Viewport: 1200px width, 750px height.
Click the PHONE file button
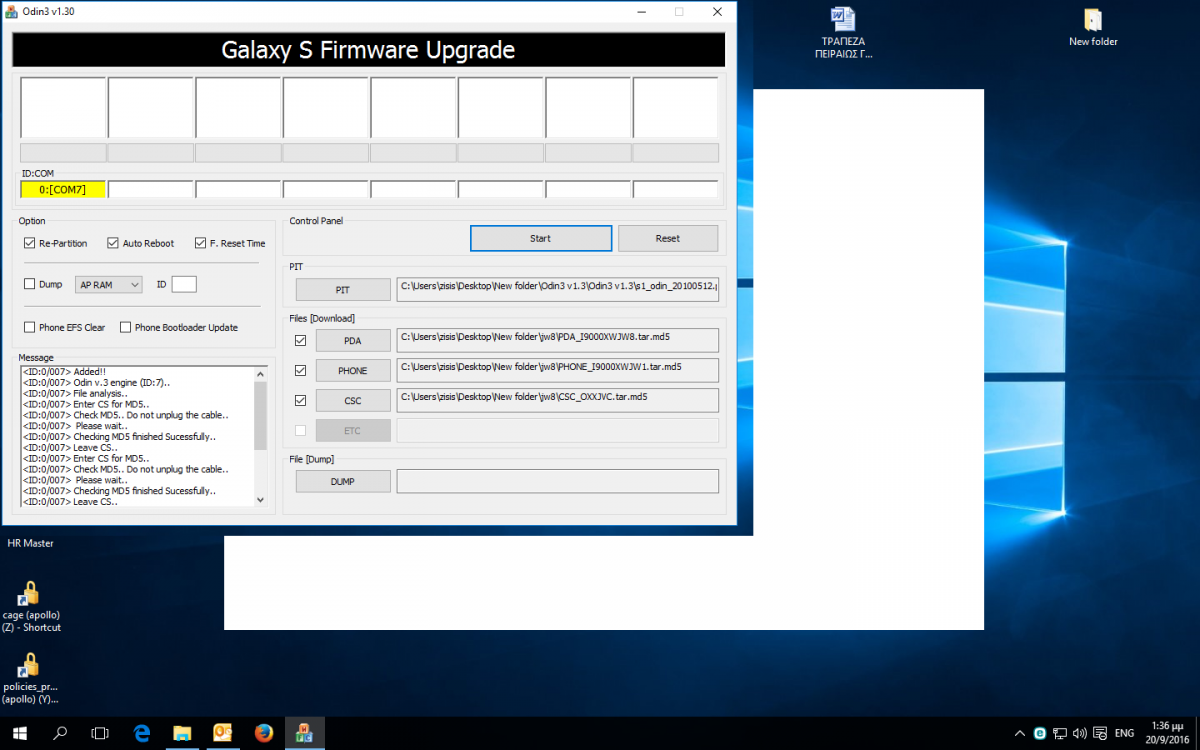coord(353,371)
